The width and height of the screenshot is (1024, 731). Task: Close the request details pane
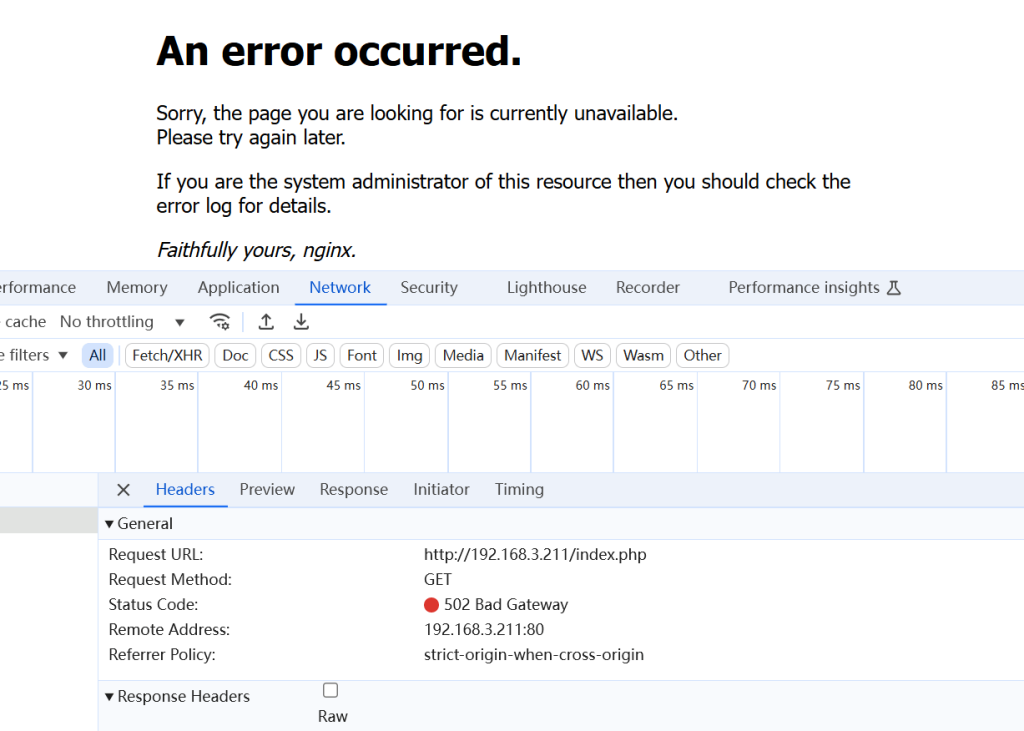click(122, 489)
